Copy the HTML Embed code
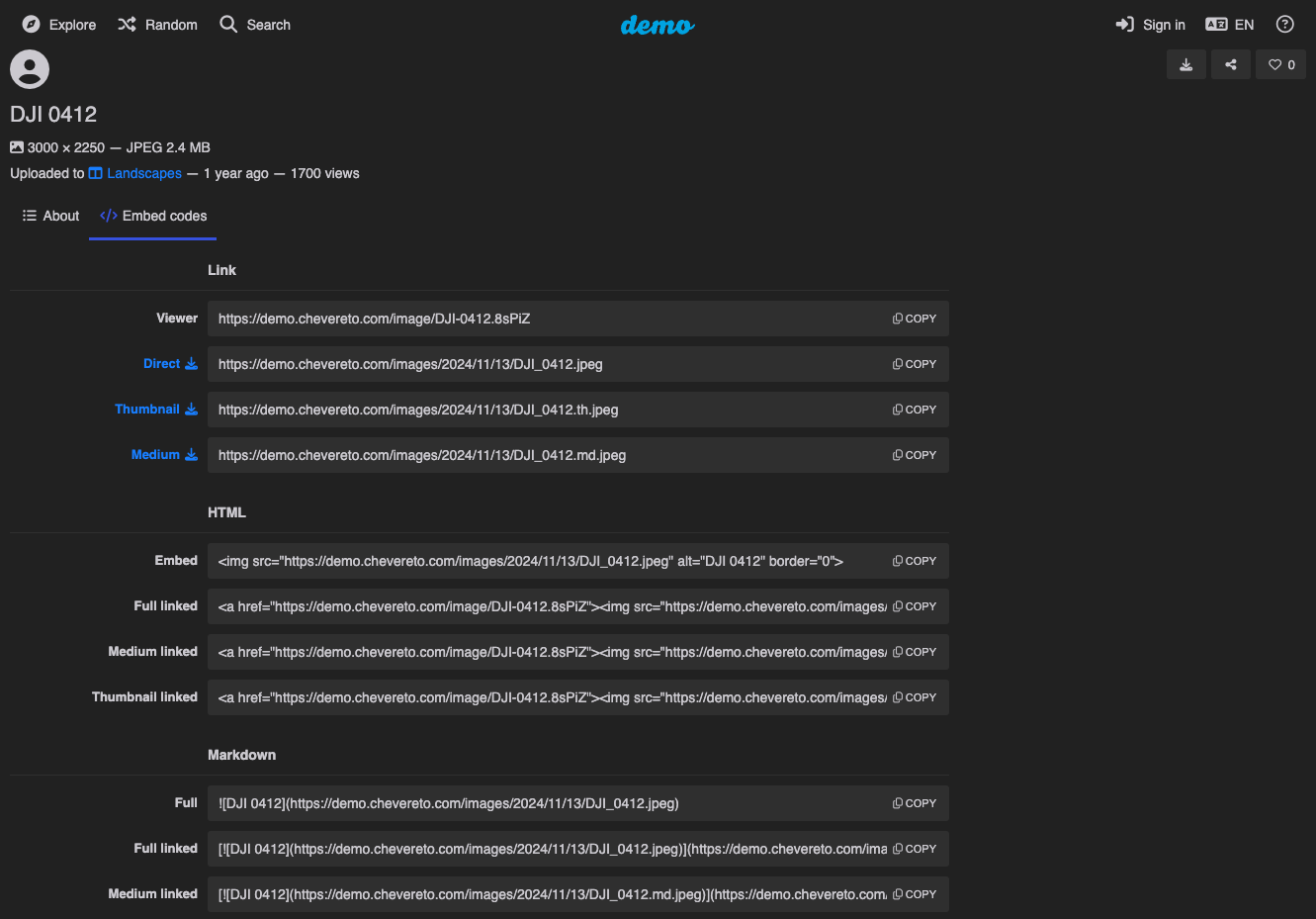Image resolution: width=1316 pixels, height=919 pixels. tap(915, 561)
